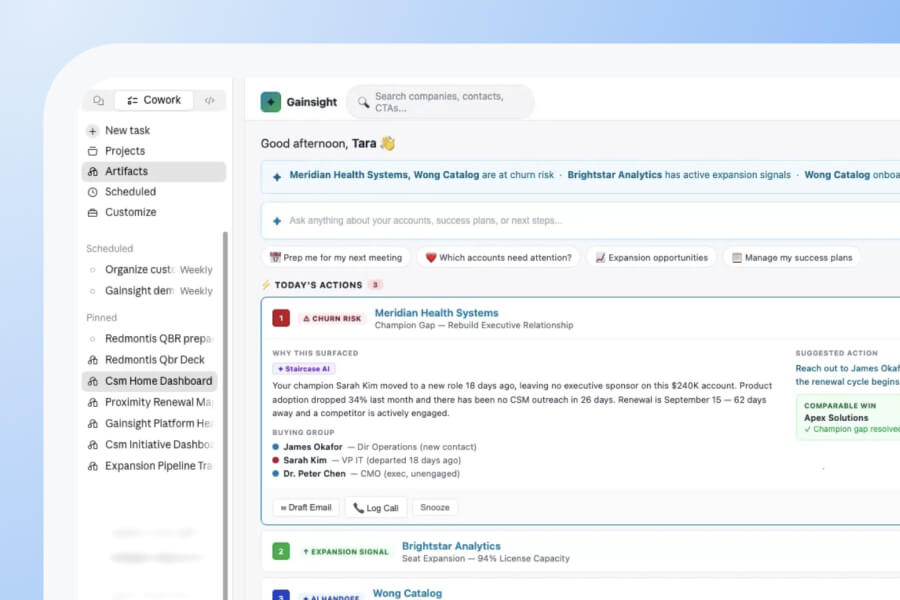Click the Expansion Signal badge
Viewport: 900px width, 600px height.
tap(346, 552)
